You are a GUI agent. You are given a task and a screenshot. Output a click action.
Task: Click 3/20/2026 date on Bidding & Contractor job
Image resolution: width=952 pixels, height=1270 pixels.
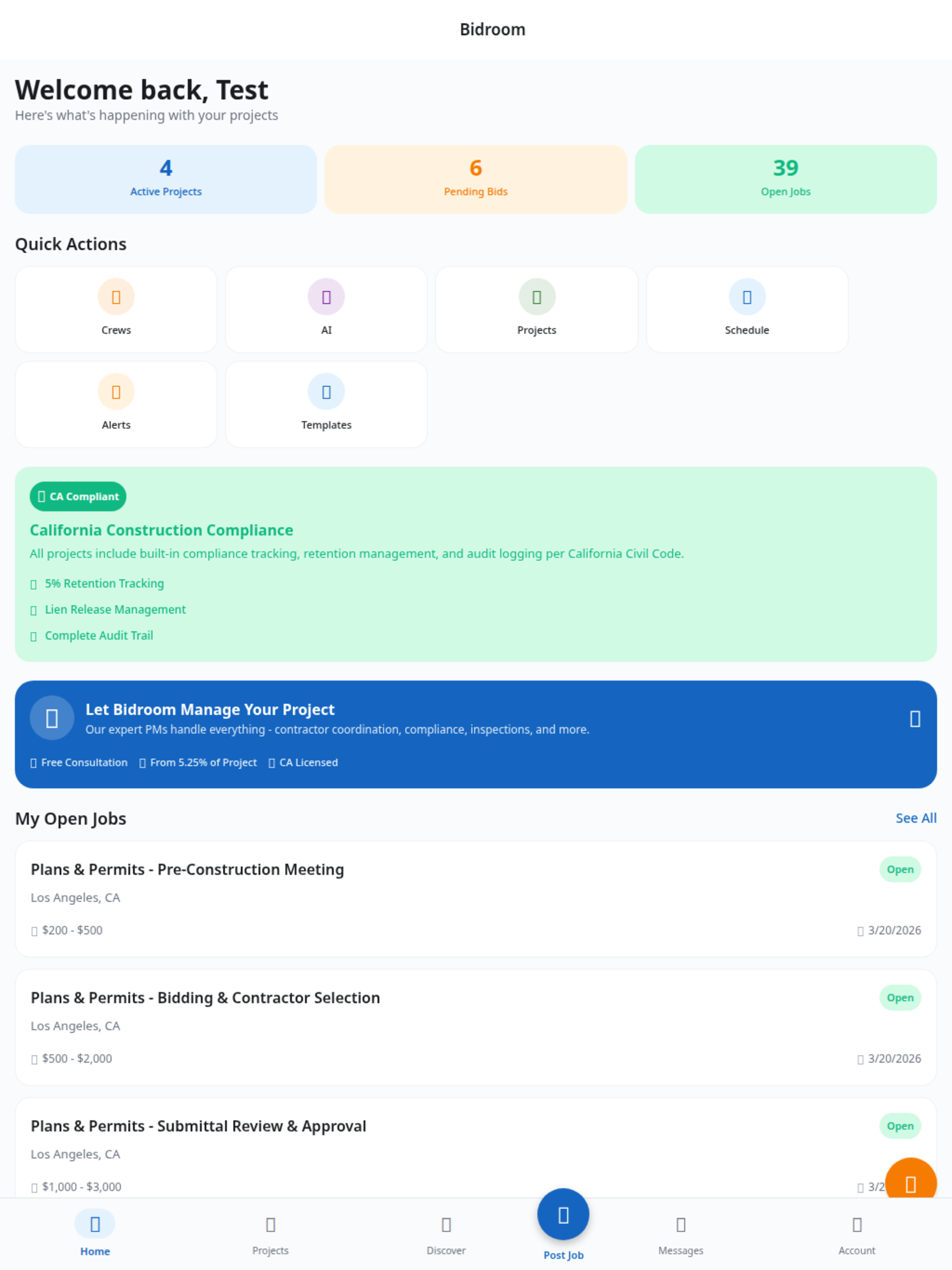pos(894,1058)
